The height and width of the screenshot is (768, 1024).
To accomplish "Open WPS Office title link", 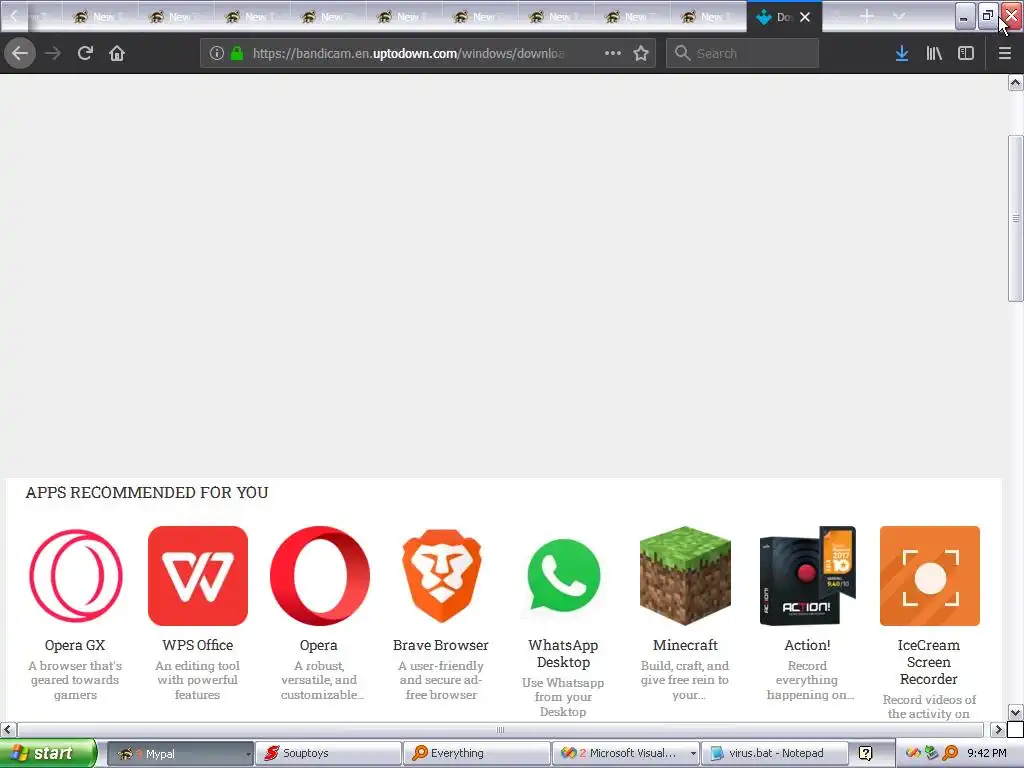I will [197, 645].
